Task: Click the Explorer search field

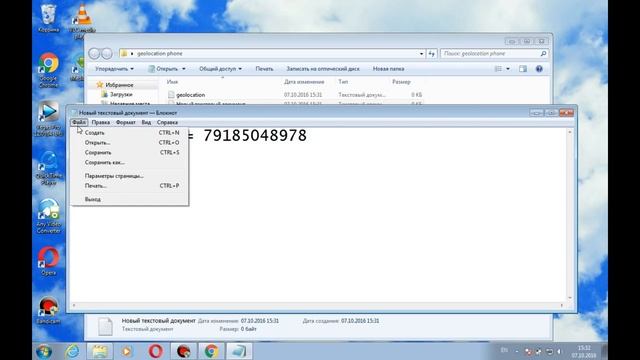Action: pos(494,53)
